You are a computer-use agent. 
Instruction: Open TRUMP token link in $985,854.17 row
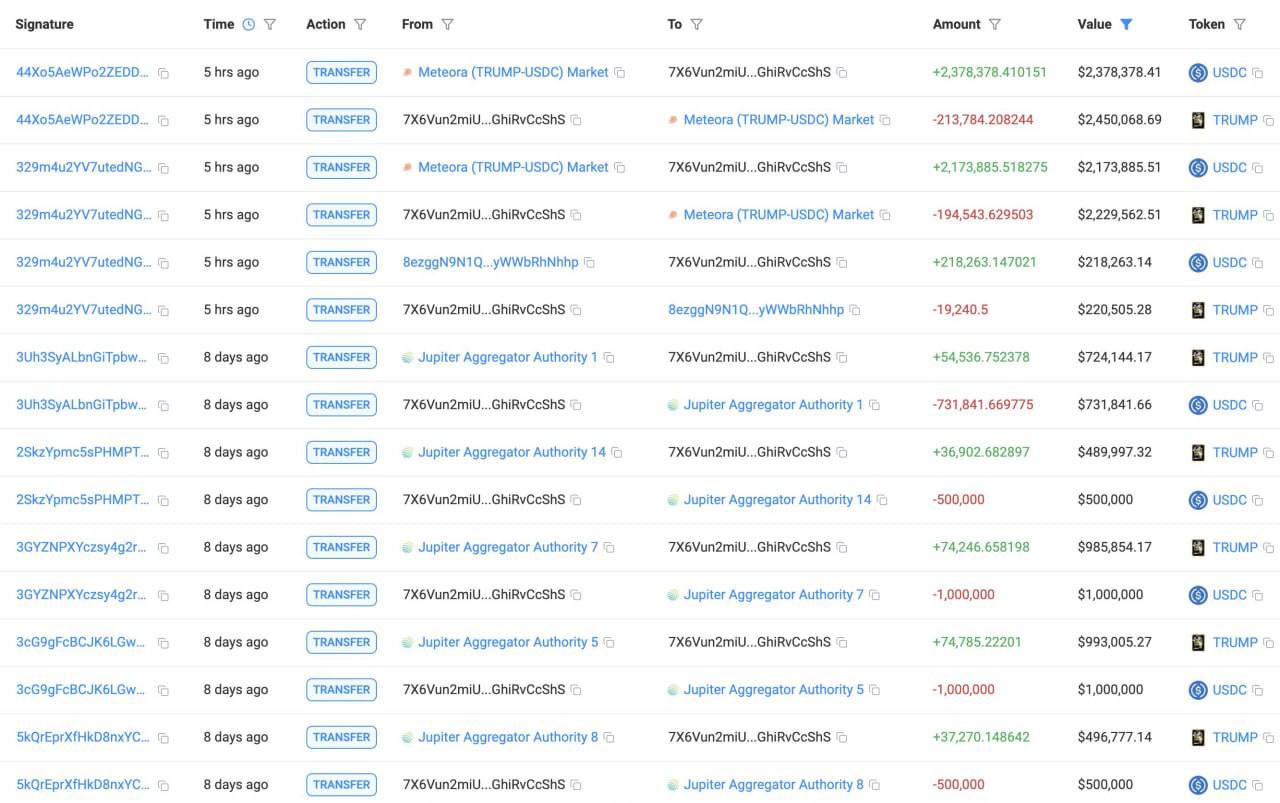tap(1235, 547)
